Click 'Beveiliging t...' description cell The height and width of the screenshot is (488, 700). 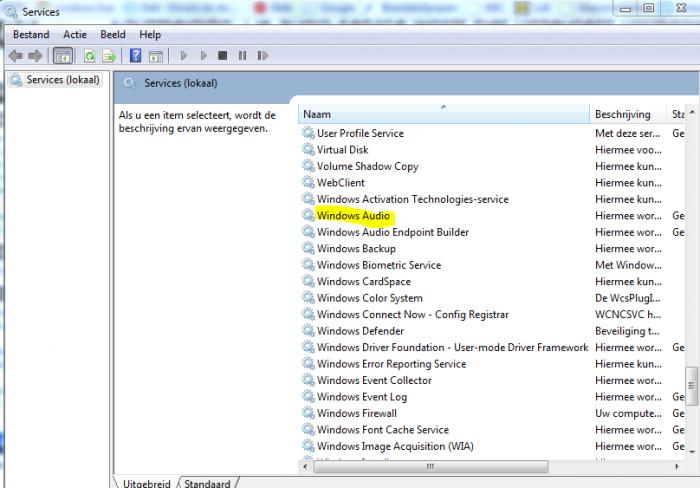click(x=627, y=331)
